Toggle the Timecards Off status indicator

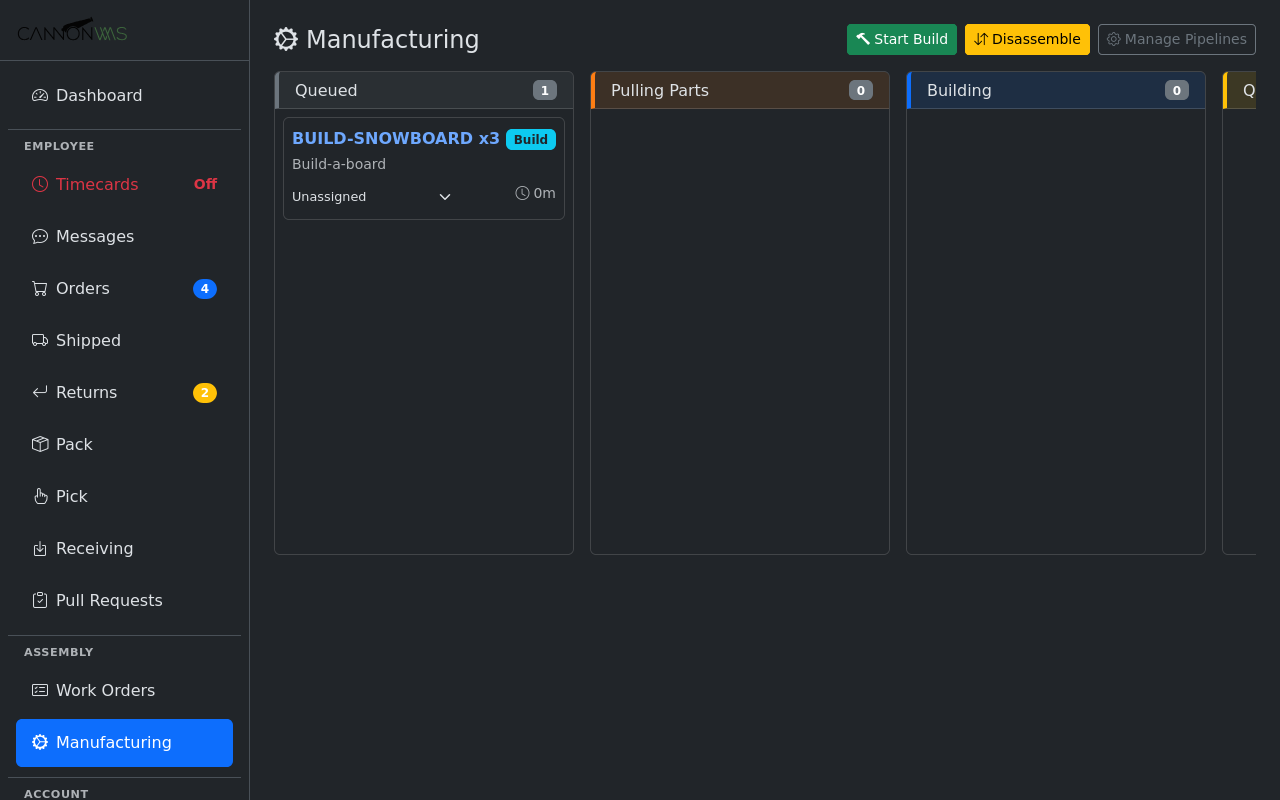pos(205,184)
